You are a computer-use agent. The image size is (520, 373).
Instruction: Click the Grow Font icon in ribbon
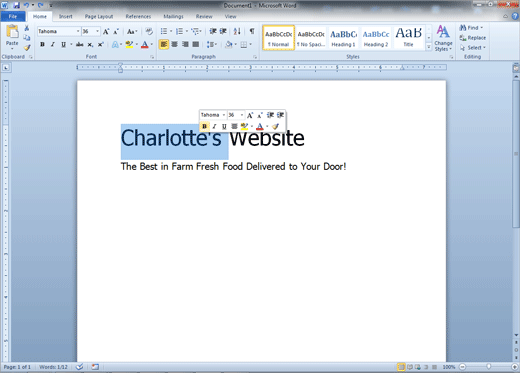coord(106,32)
